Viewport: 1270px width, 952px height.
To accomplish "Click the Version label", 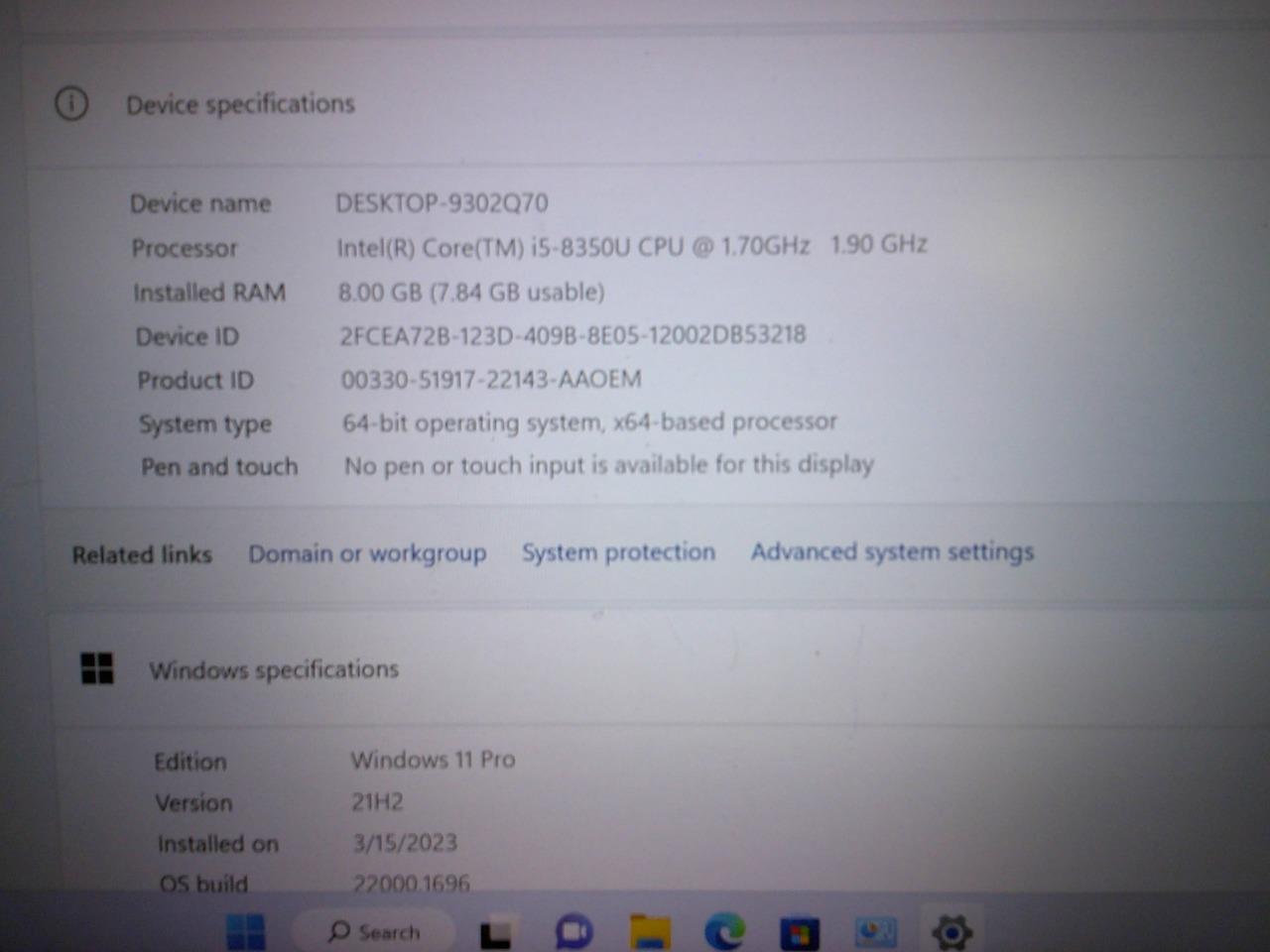I will point(193,803).
